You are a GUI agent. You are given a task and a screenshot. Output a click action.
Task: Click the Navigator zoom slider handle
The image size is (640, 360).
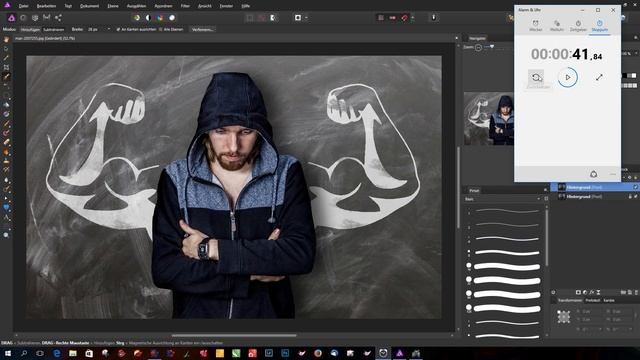coord(492,47)
